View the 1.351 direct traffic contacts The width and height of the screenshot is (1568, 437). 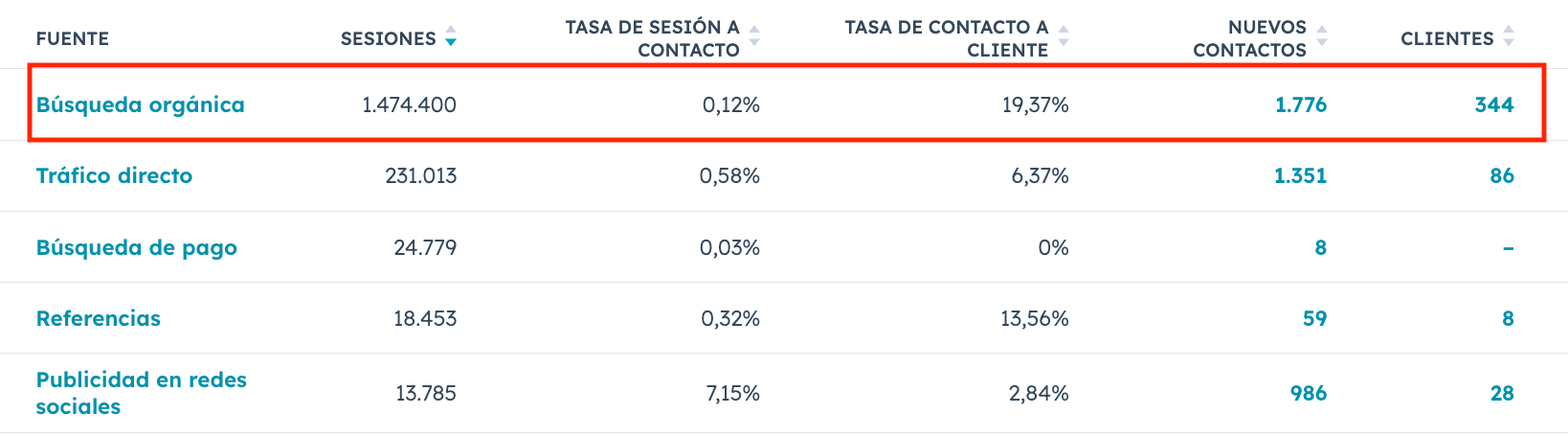(x=1300, y=175)
